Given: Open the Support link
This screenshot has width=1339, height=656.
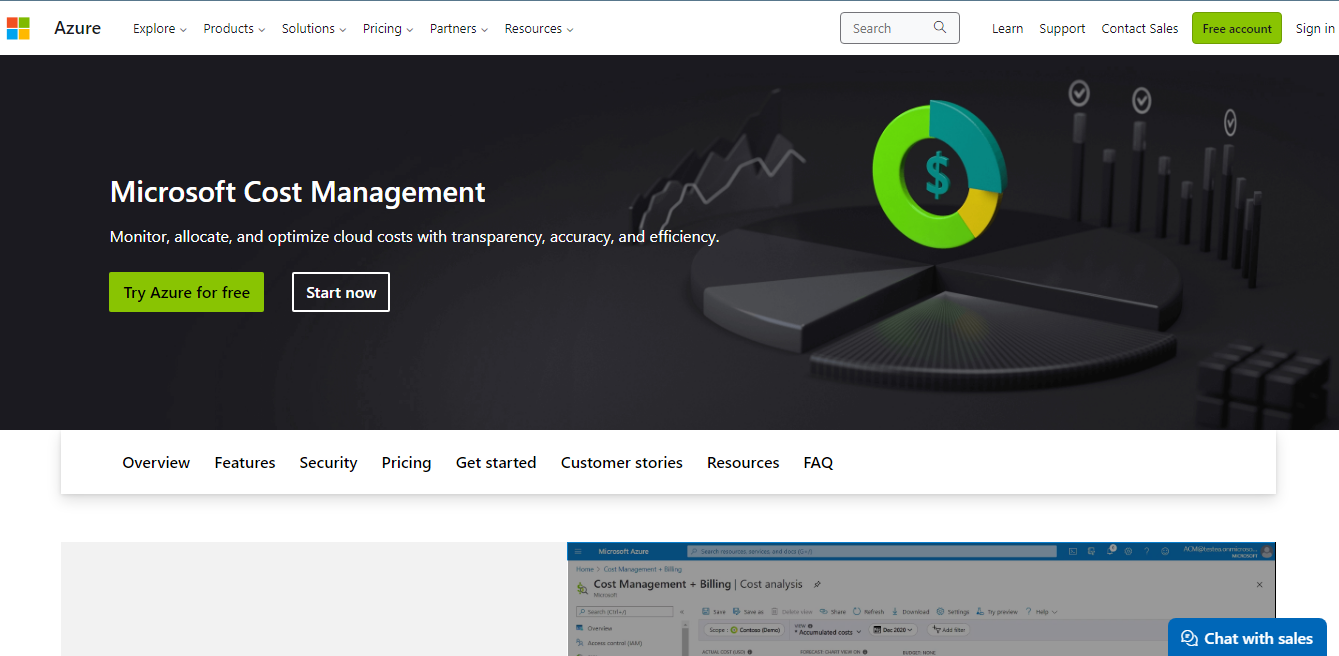Looking at the screenshot, I should pyautogui.click(x=1062, y=28).
